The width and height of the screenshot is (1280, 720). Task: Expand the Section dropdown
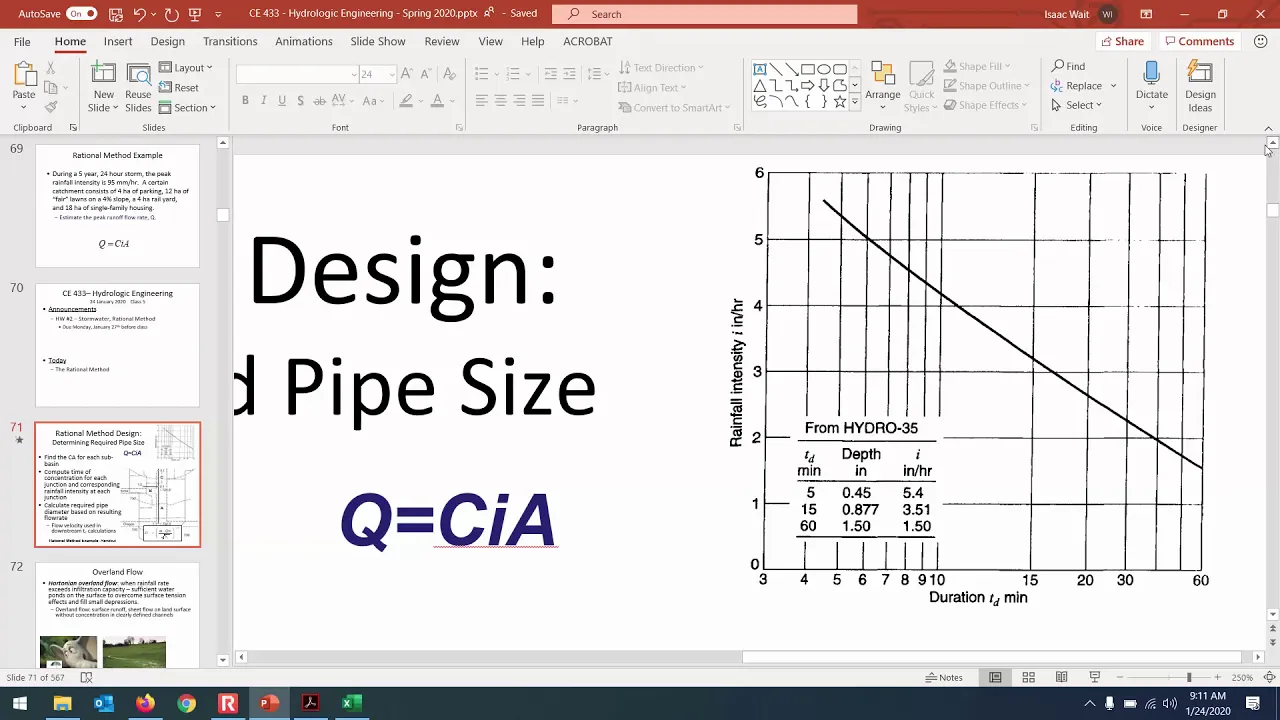click(x=187, y=108)
